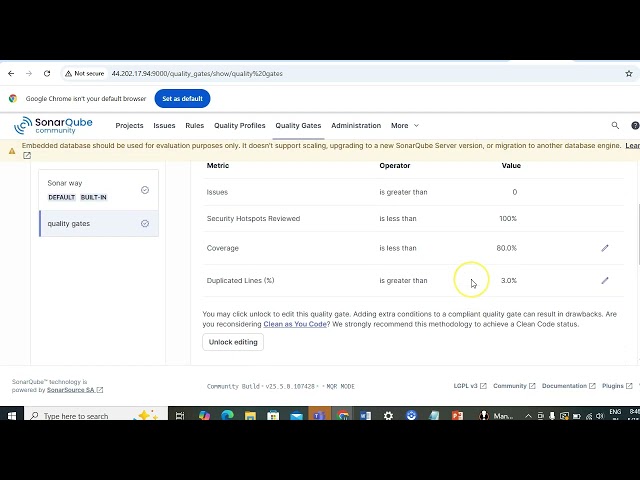Select the Sonar way quality gate
The height and width of the screenshot is (480, 640).
coord(98,190)
